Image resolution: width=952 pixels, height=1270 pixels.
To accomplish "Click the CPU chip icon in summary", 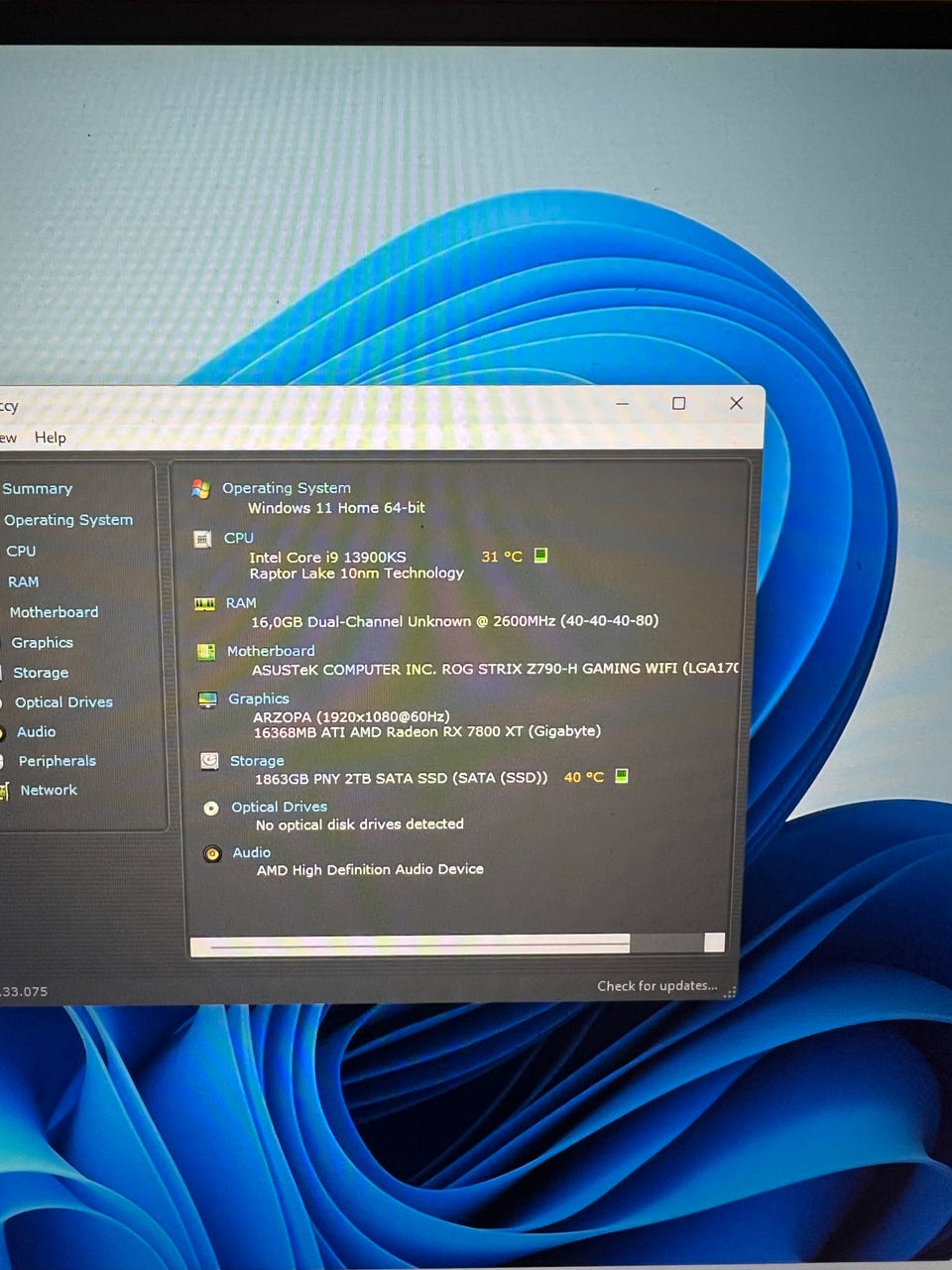I will (202, 539).
